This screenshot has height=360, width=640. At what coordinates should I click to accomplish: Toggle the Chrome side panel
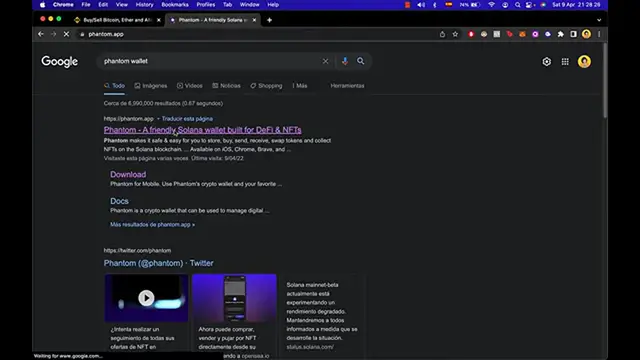(573, 34)
